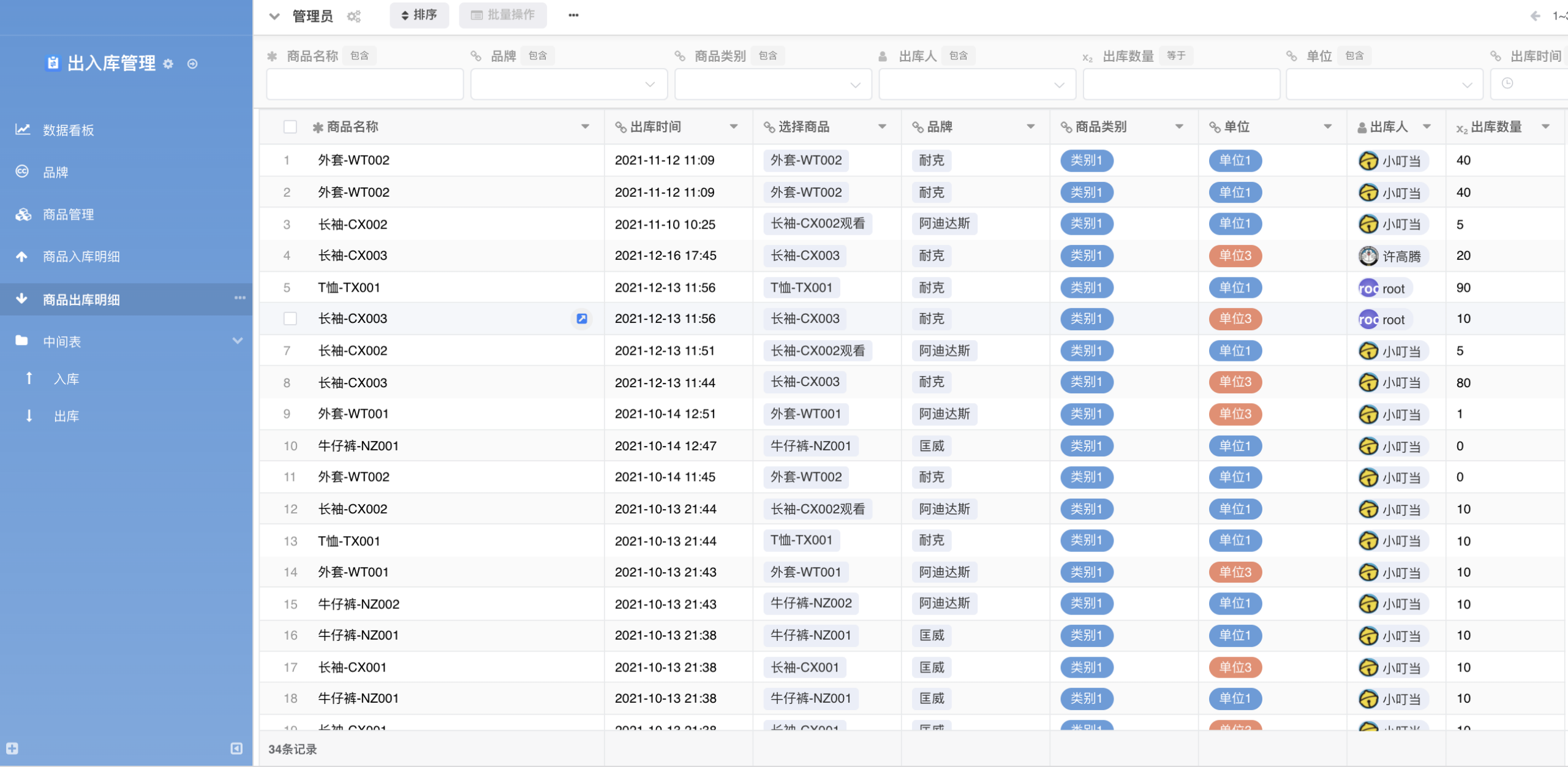
Task: Click the 商品名称 filter input field
Action: (365, 84)
